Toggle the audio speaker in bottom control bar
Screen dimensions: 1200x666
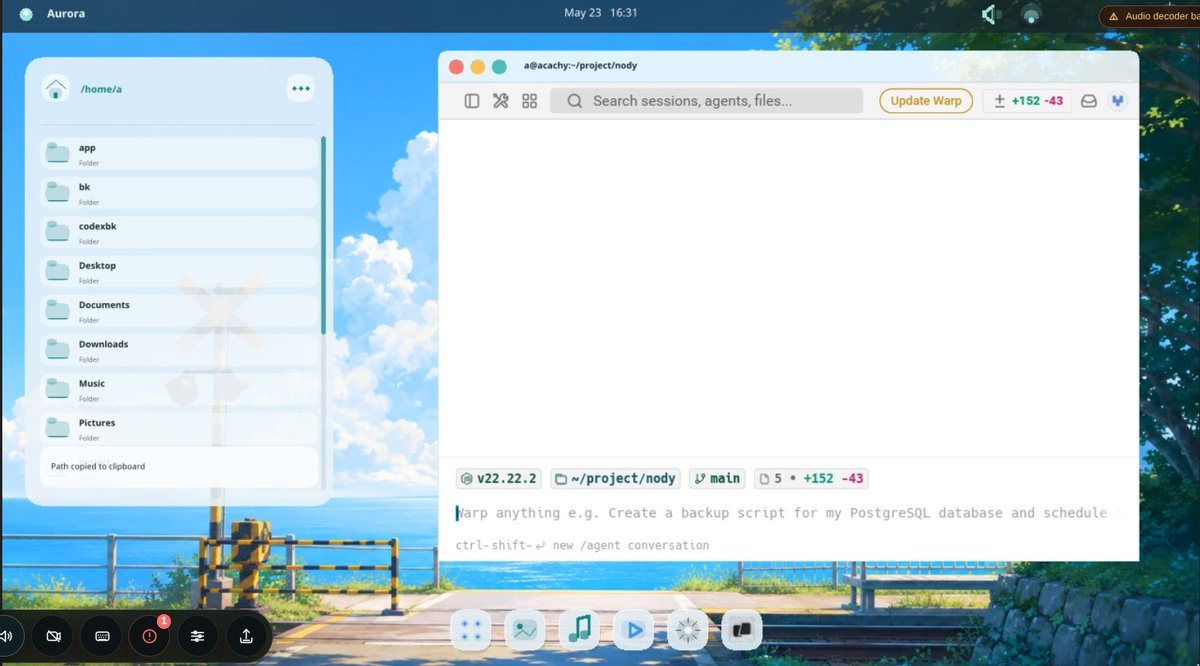(7, 636)
